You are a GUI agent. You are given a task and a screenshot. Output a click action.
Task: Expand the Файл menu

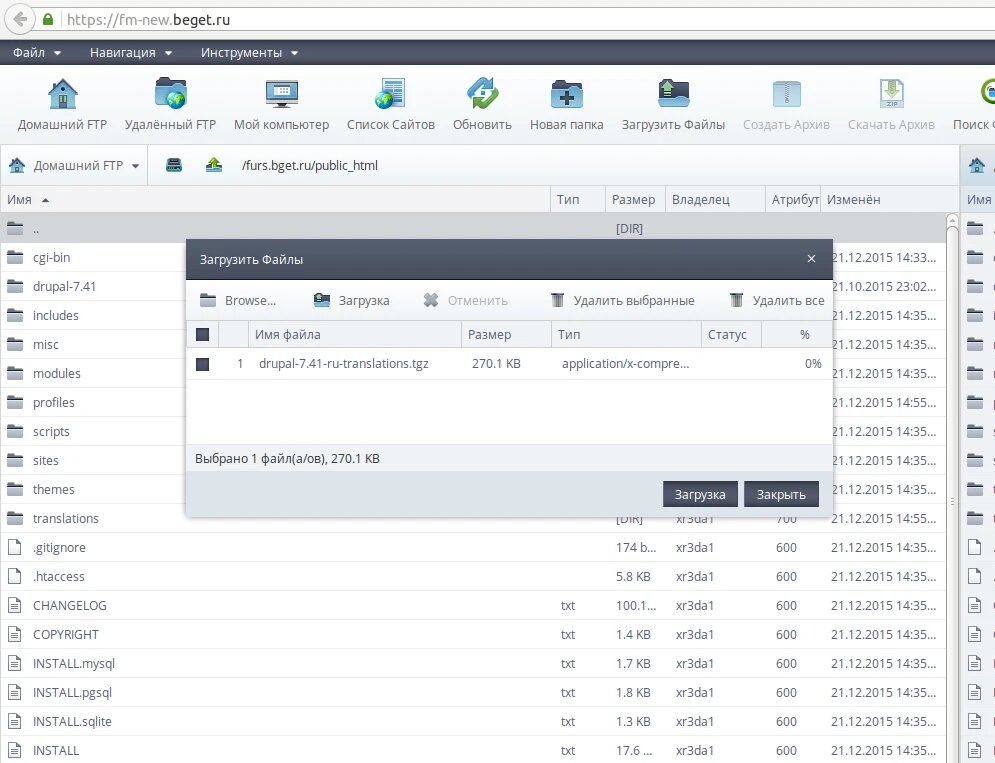click(x=37, y=53)
